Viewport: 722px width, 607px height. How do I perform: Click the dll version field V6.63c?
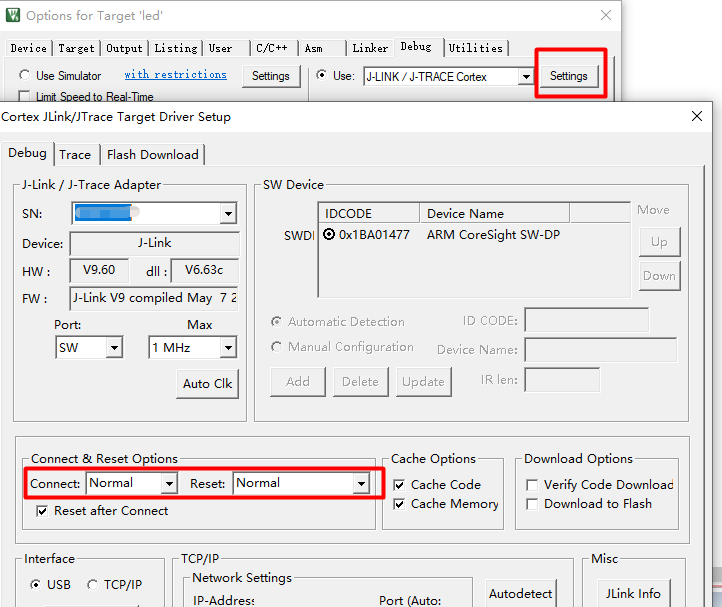point(204,270)
